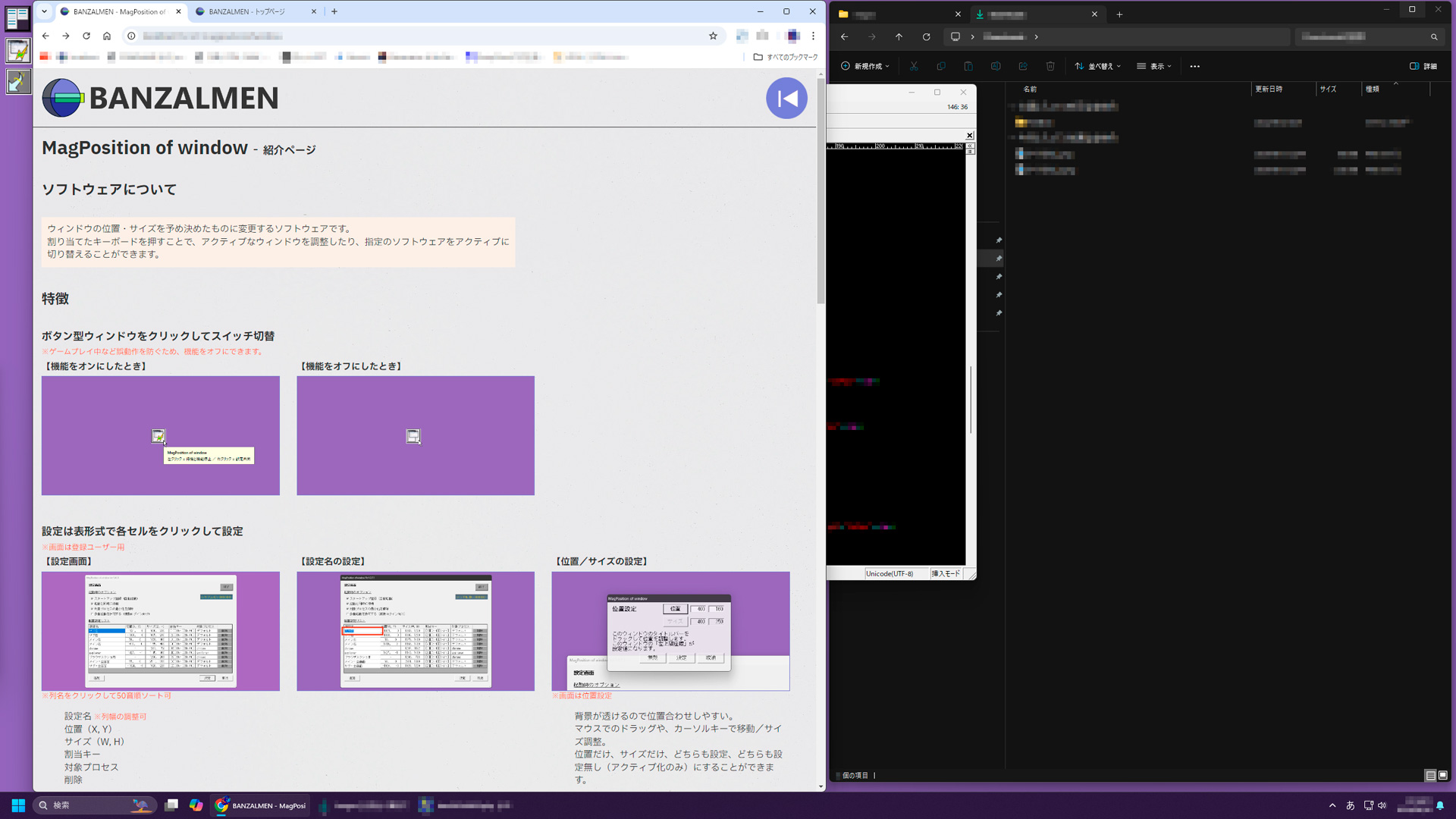Click the editor vertical scrollbar
This screenshot has height=819, width=1456.
pyautogui.click(x=971, y=400)
